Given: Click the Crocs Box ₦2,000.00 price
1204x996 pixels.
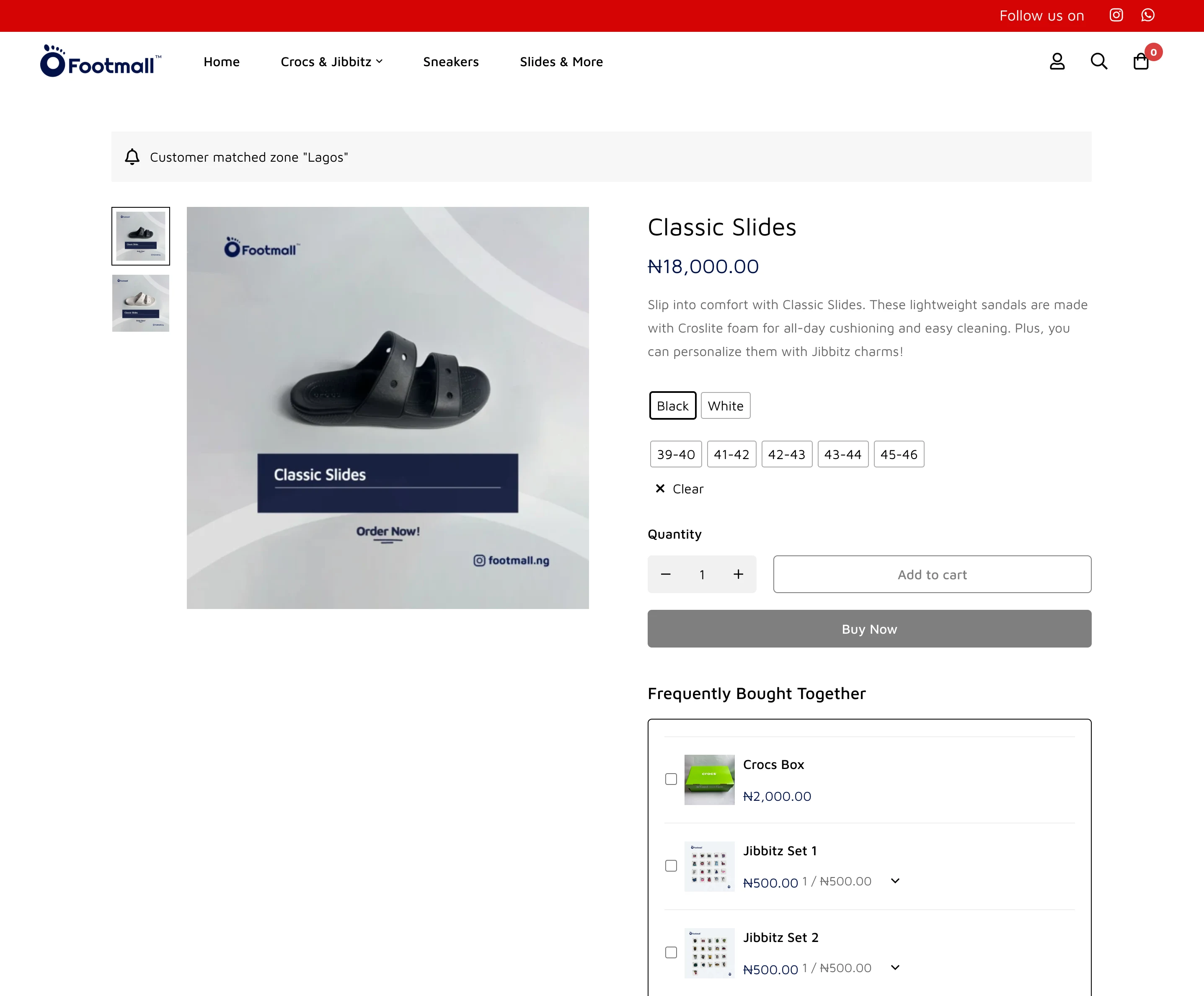Looking at the screenshot, I should 777,796.
